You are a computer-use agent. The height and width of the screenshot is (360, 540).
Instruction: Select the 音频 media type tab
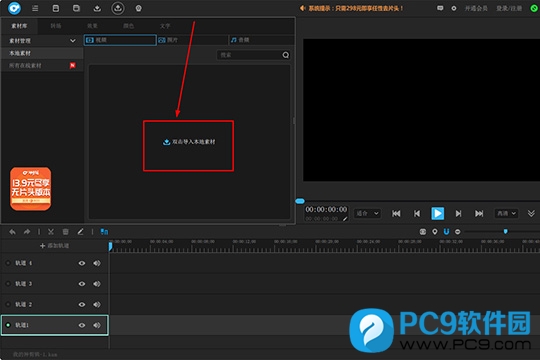point(262,40)
